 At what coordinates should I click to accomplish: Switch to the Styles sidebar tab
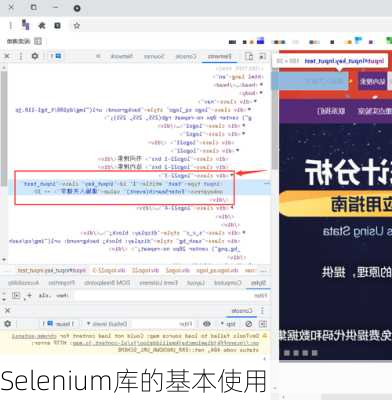pyautogui.click(x=258, y=283)
